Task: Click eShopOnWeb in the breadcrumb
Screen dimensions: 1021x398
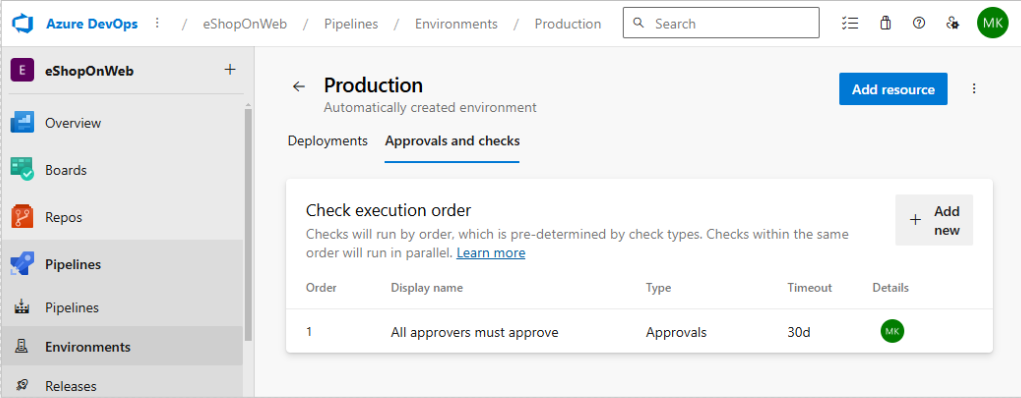Action: (x=245, y=24)
